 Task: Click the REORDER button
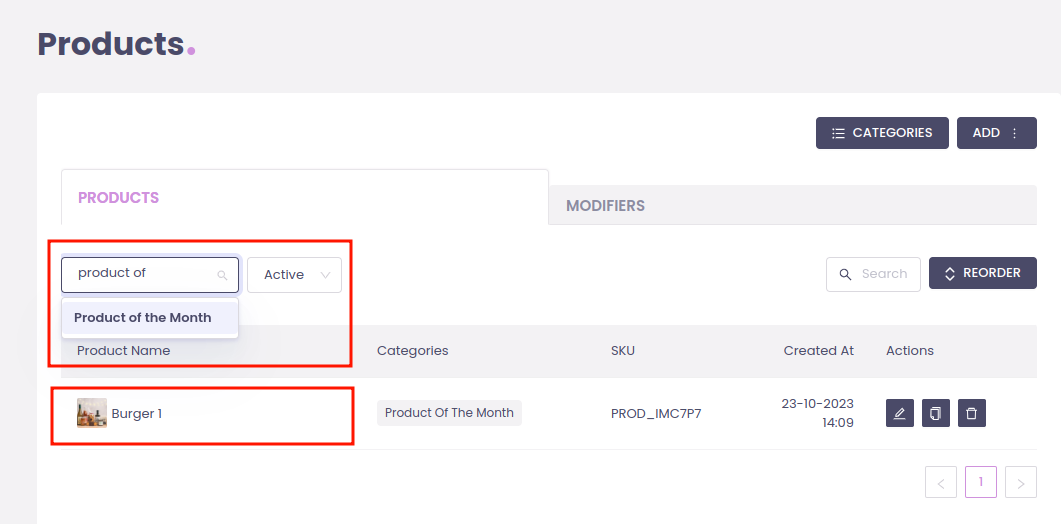(982, 273)
